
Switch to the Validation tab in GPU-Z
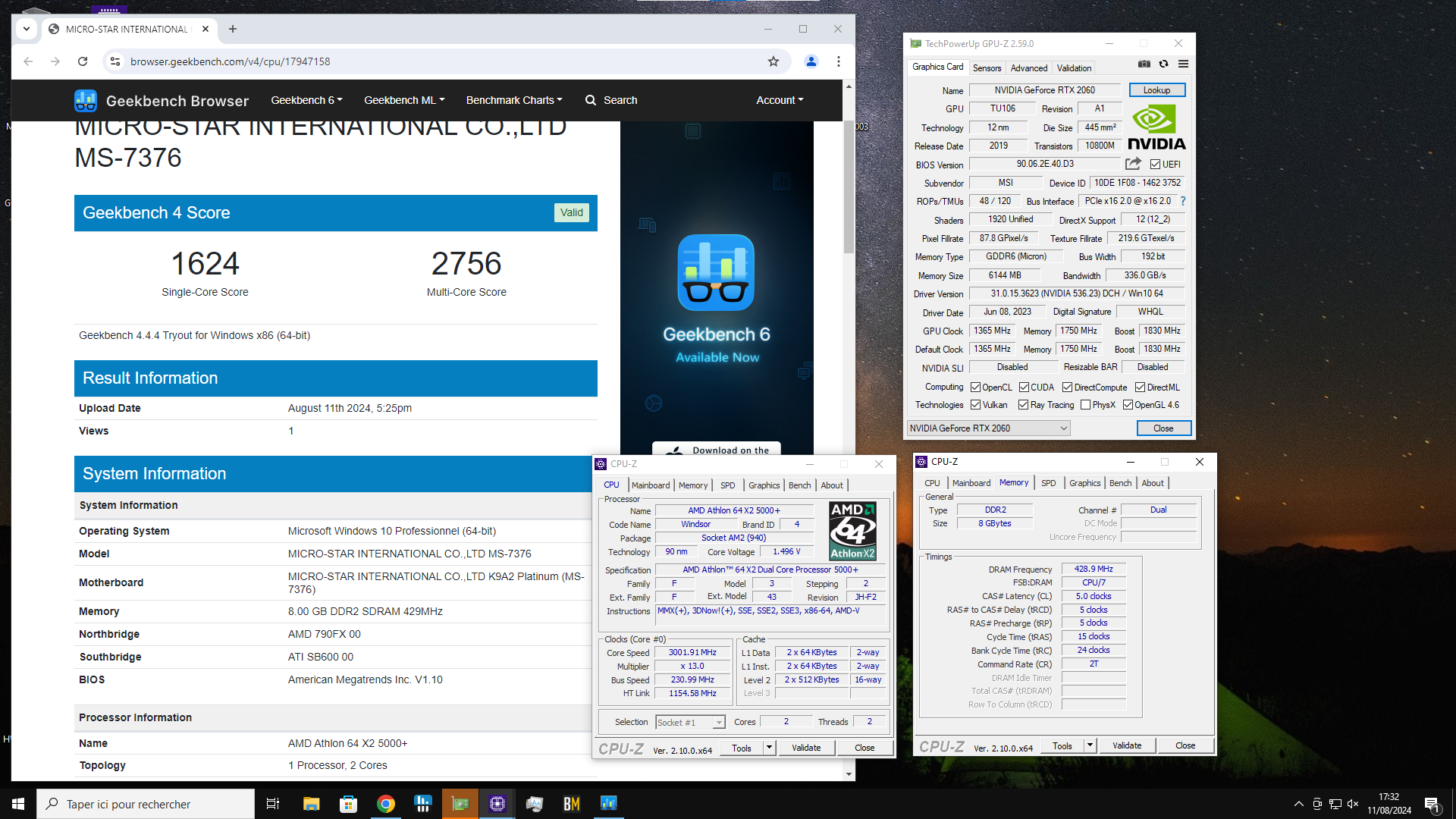click(1074, 68)
